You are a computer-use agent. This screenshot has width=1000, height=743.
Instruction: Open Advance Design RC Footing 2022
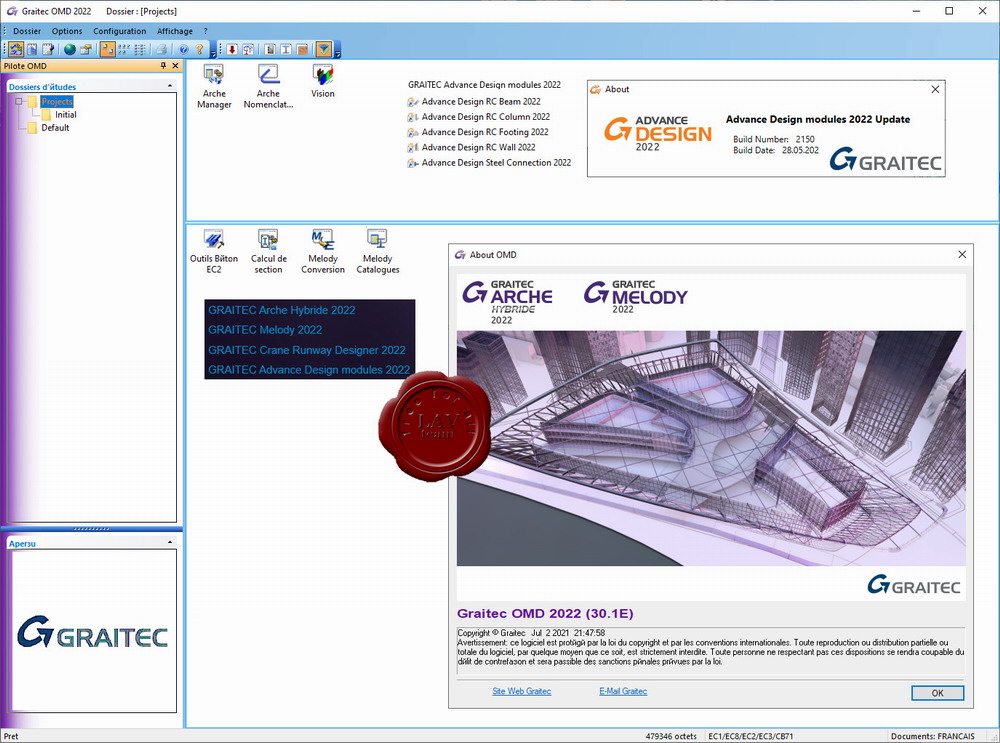[x=478, y=132]
